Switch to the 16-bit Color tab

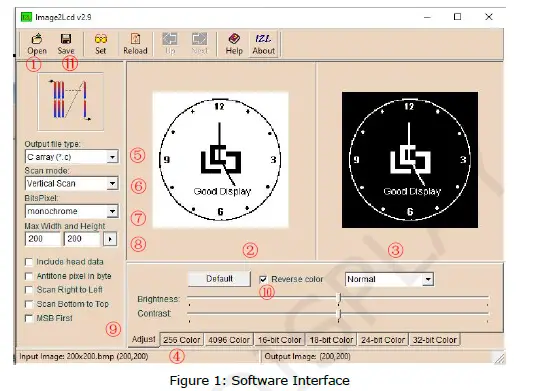(280, 340)
